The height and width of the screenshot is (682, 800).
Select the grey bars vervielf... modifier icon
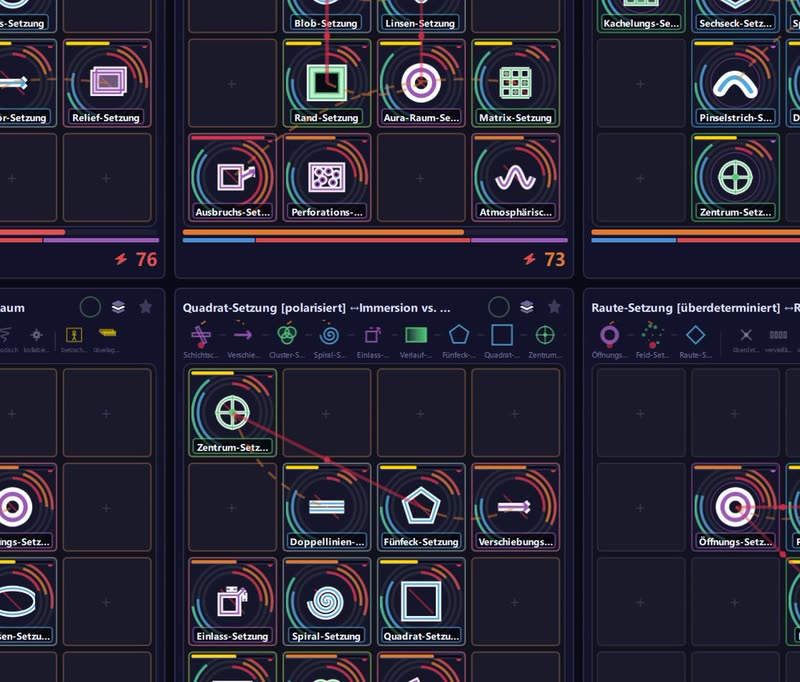click(778, 335)
